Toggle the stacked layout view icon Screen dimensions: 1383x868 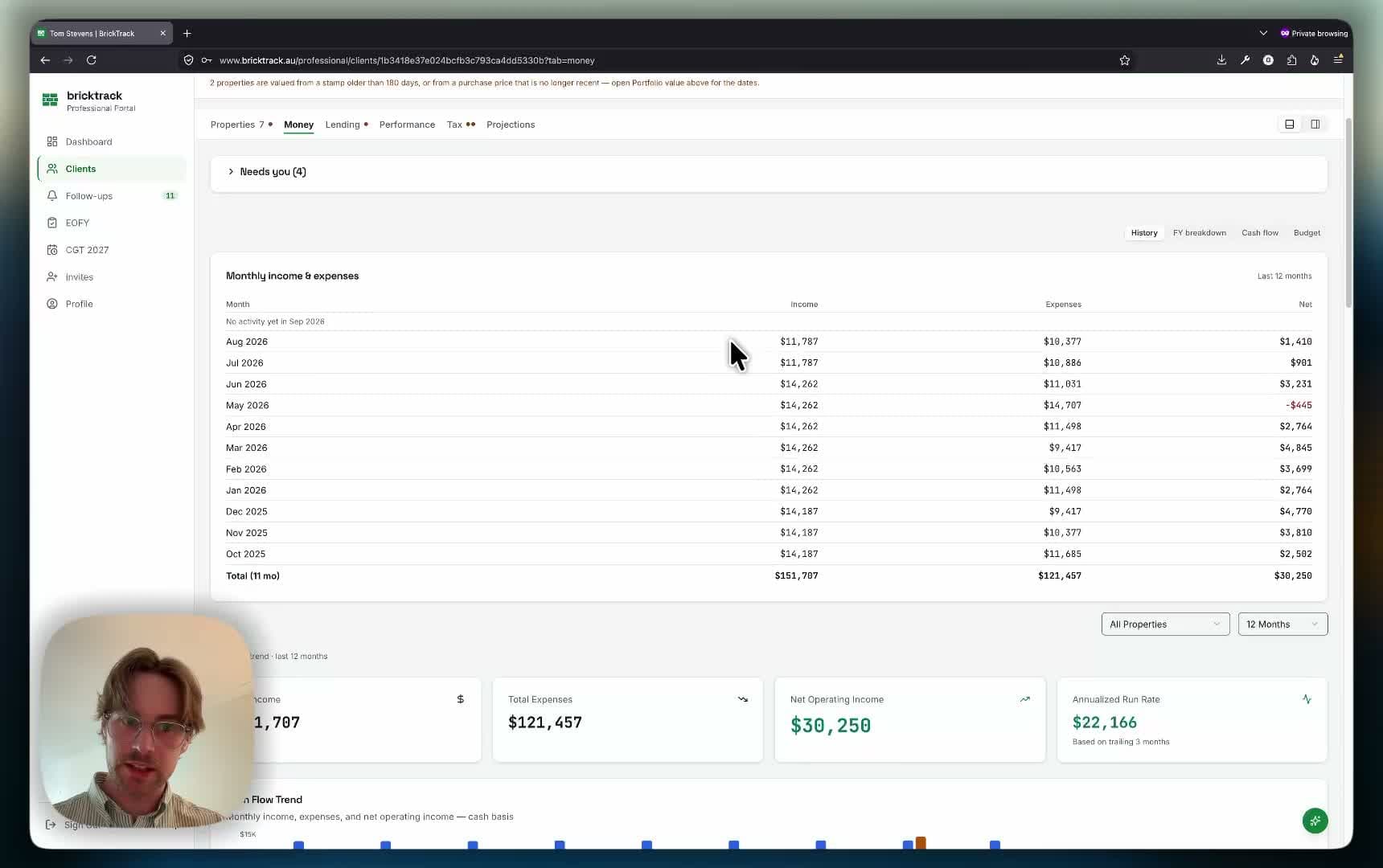point(1290,125)
